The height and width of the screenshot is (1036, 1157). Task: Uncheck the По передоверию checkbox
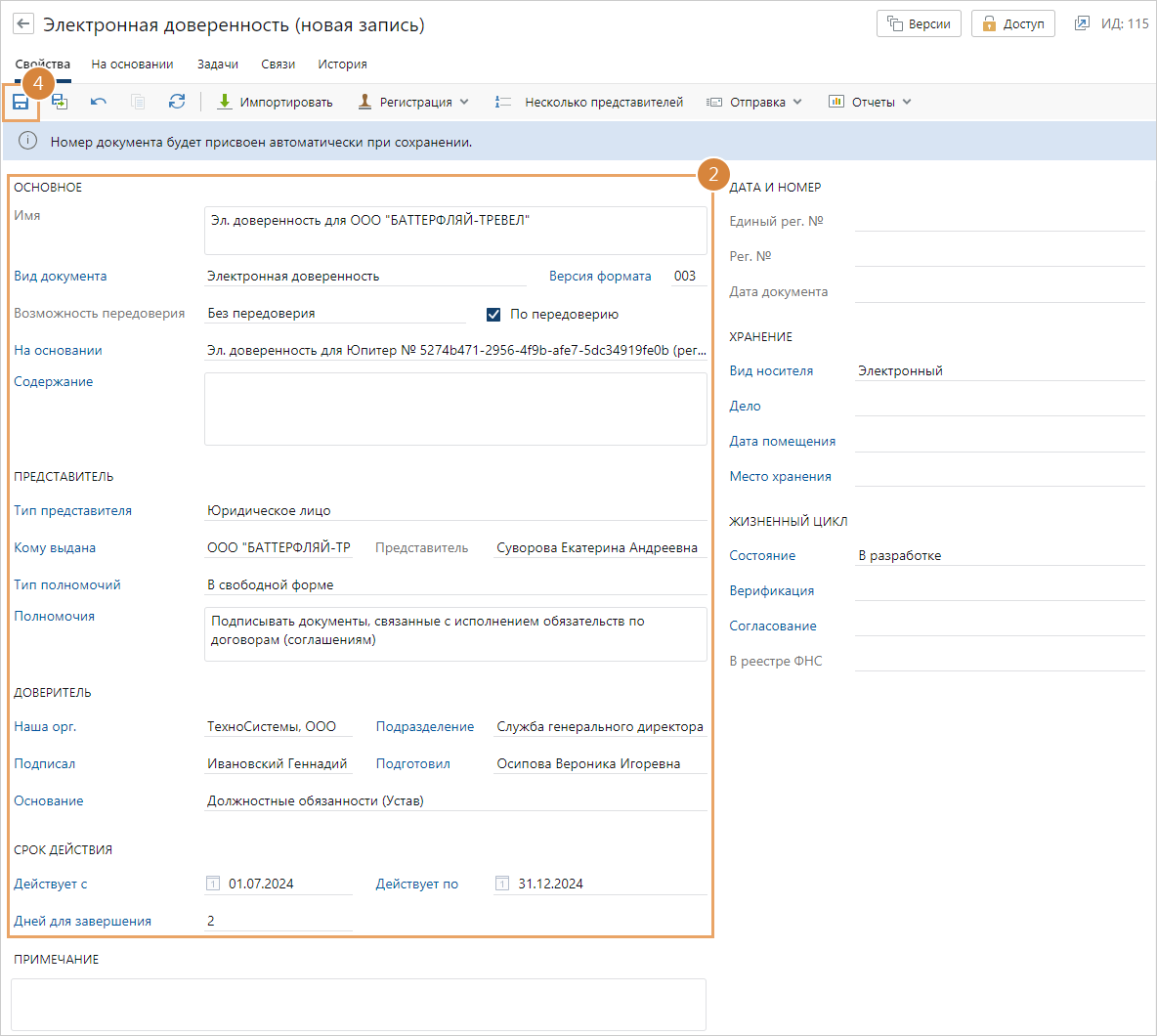(x=493, y=314)
